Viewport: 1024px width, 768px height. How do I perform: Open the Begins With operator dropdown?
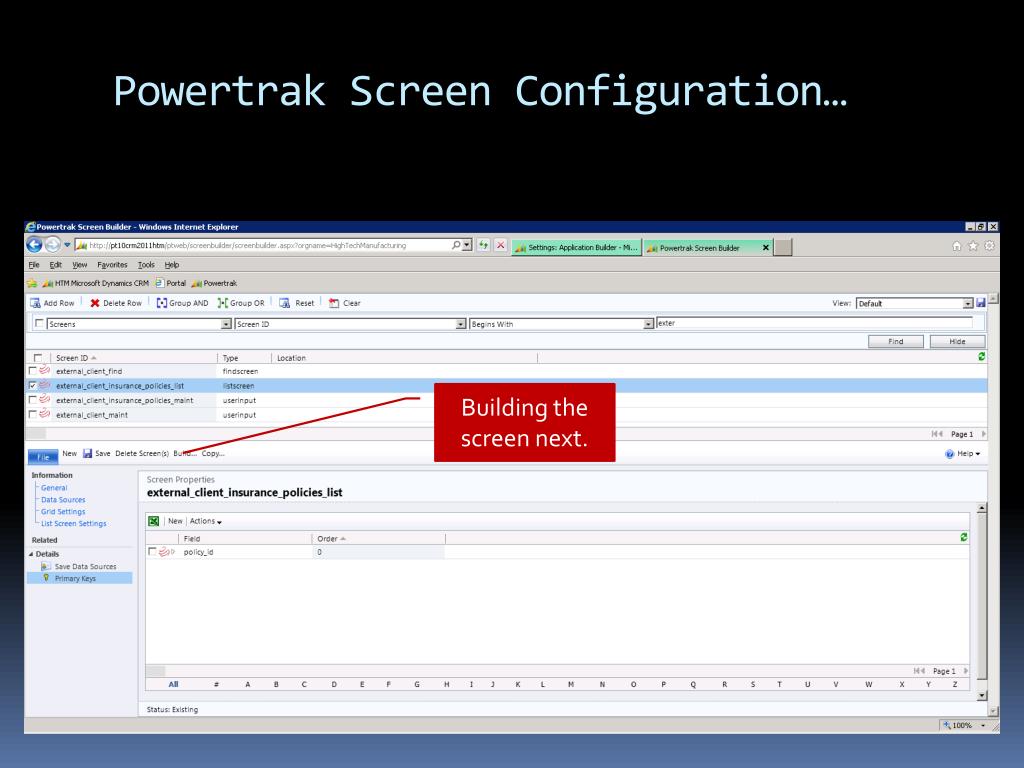click(x=648, y=324)
